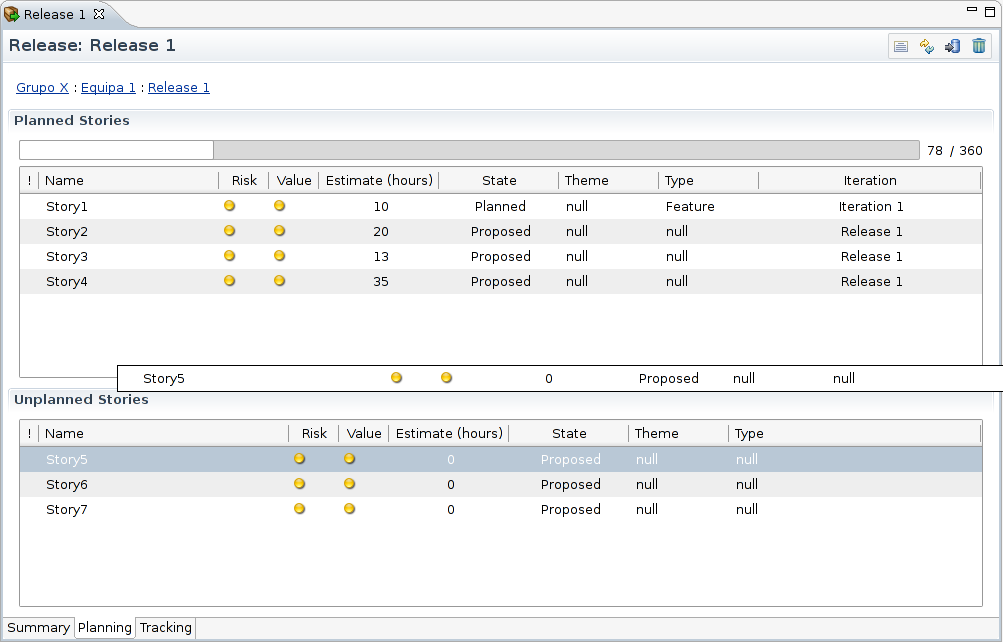Sort Unplanned Stories by Name column
The image size is (1003, 642).
point(164,434)
